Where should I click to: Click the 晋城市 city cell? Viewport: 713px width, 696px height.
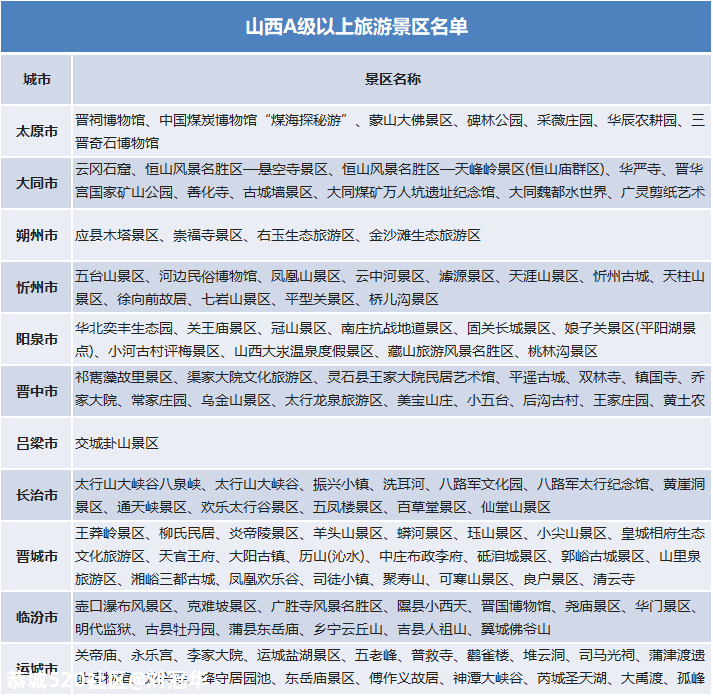click(36, 556)
